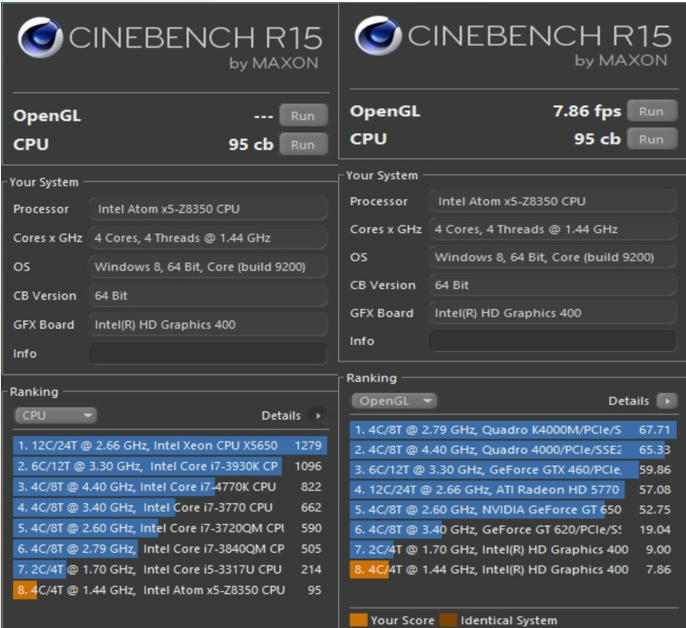This screenshot has width=686, height=628.
Task: Select GeForce GT 620 ranking row
Action: [x=513, y=530]
